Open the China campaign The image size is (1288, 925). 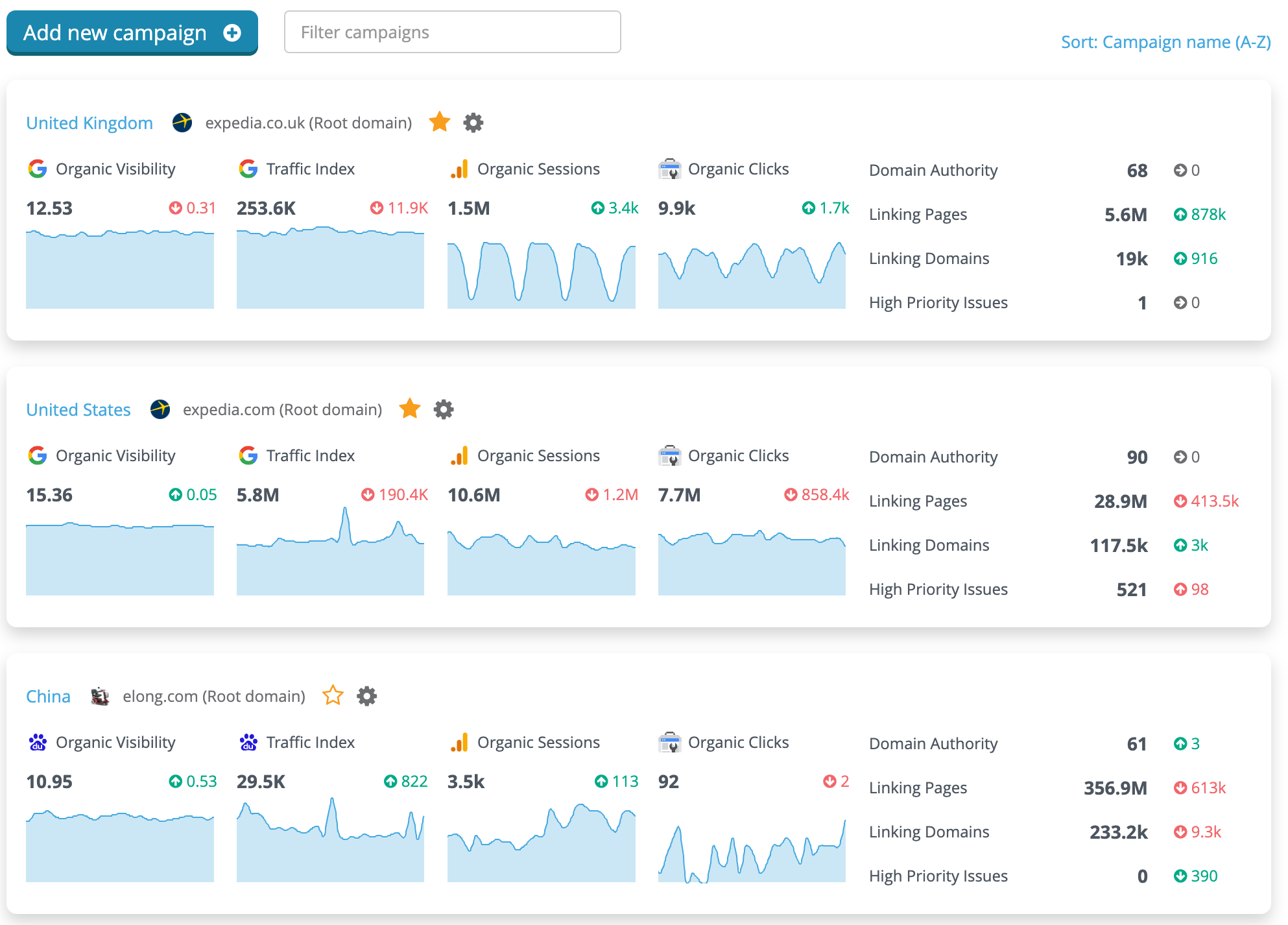click(x=48, y=696)
